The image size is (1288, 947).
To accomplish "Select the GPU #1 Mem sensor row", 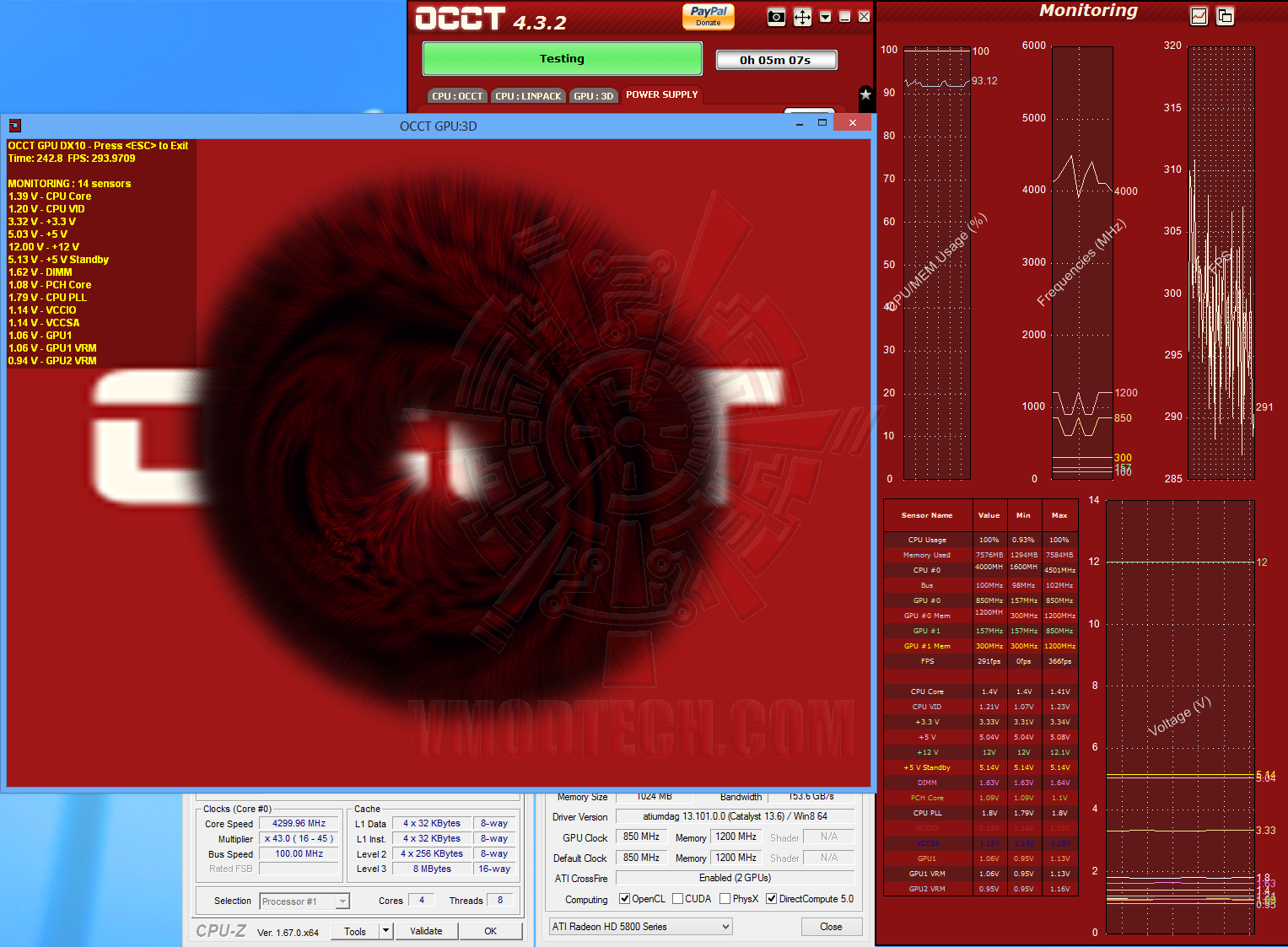I will click(981, 646).
